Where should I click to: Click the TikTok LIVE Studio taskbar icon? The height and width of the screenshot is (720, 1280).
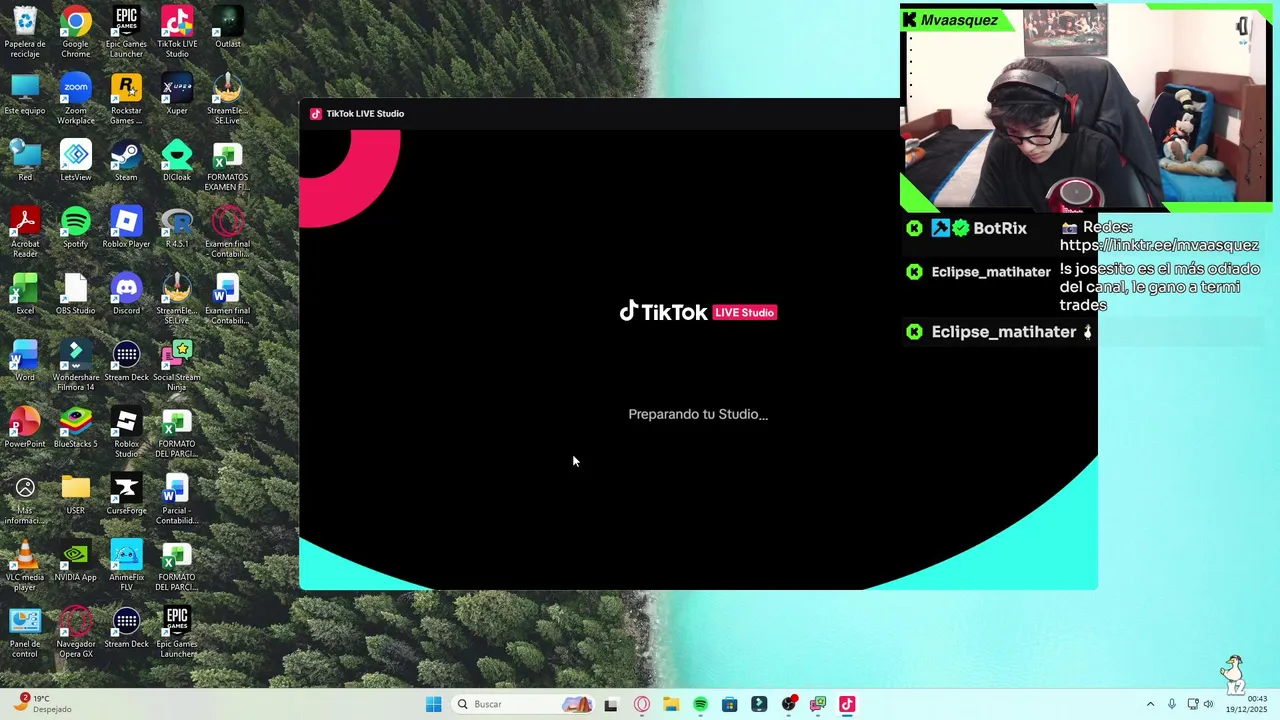[847, 704]
